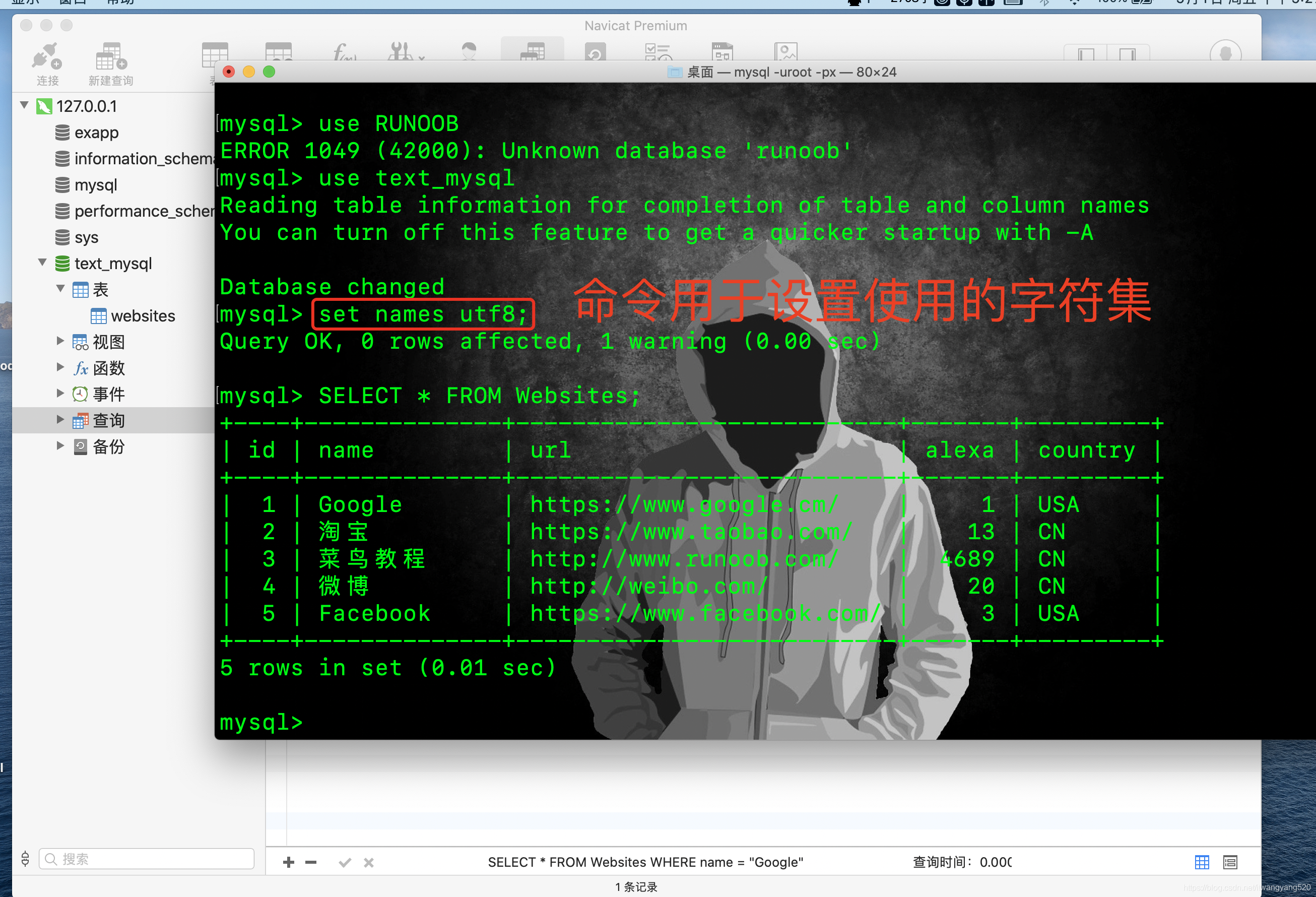Expand the 备份 backup node
This screenshot has width=1316, height=897.
(60, 445)
